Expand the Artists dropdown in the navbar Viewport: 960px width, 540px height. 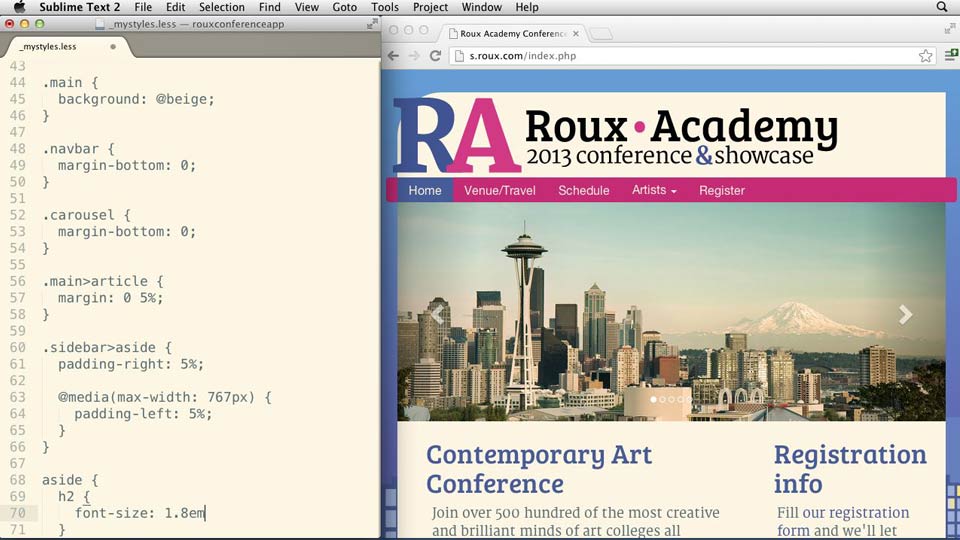(654, 190)
